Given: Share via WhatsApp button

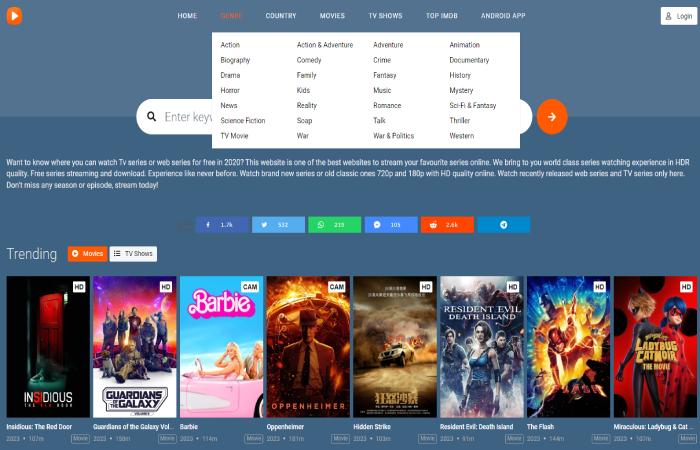Looking at the screenshot, I should tap(334, 225).
